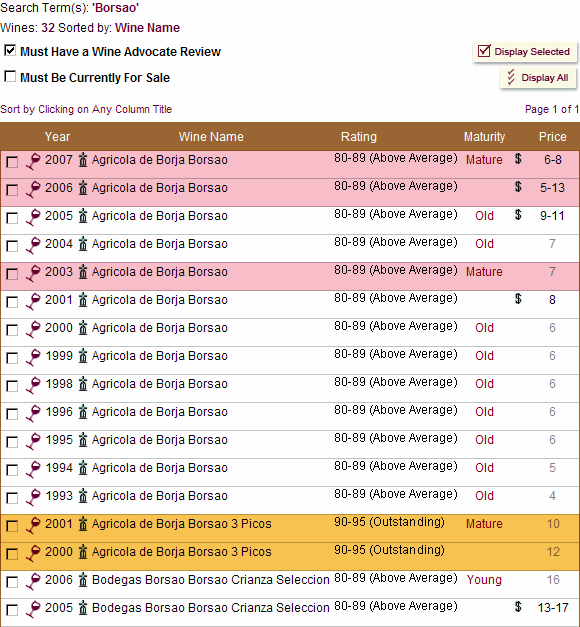Click price 13-17 for 2005 Crianza Seleccion

(x=553, y=608)
